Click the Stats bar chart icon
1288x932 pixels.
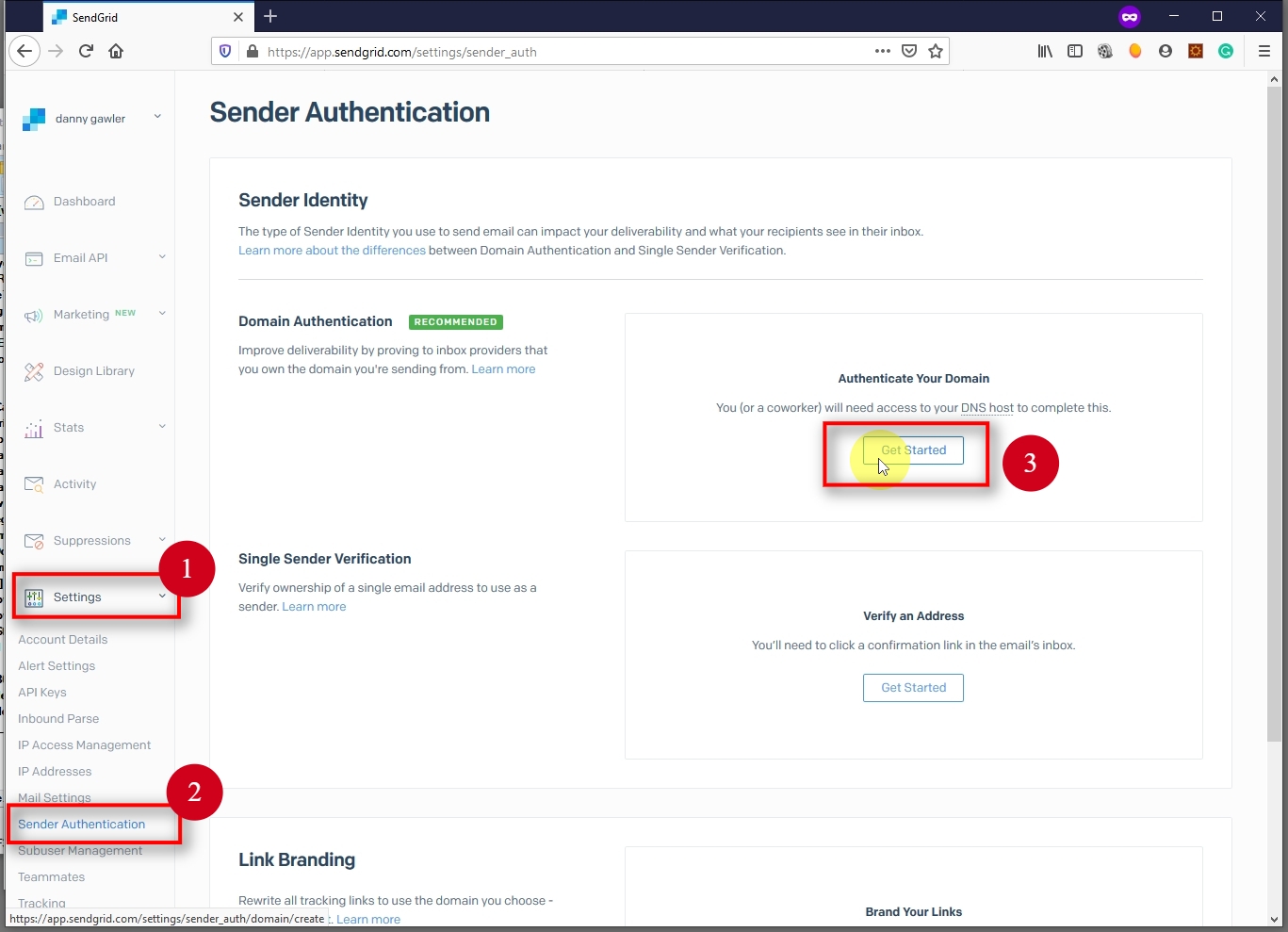coord(33,428)
